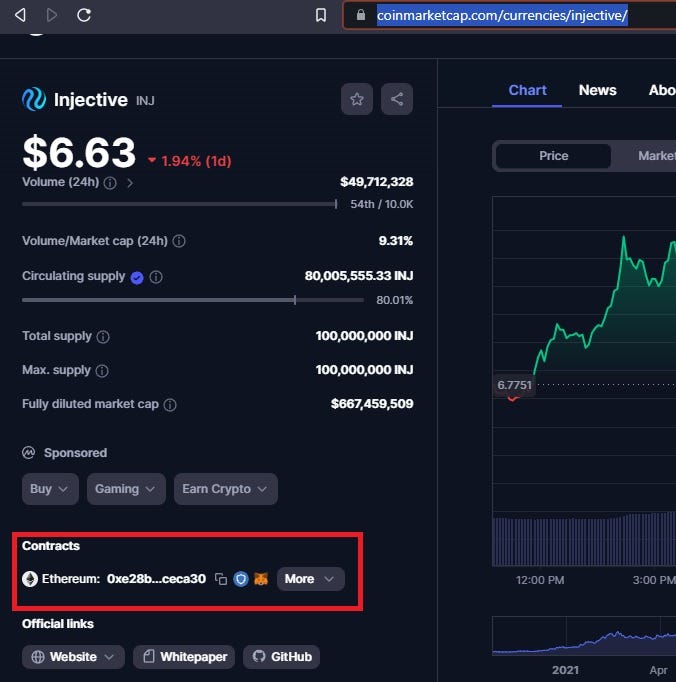Click the $6.63 price text

click(79, 153)
